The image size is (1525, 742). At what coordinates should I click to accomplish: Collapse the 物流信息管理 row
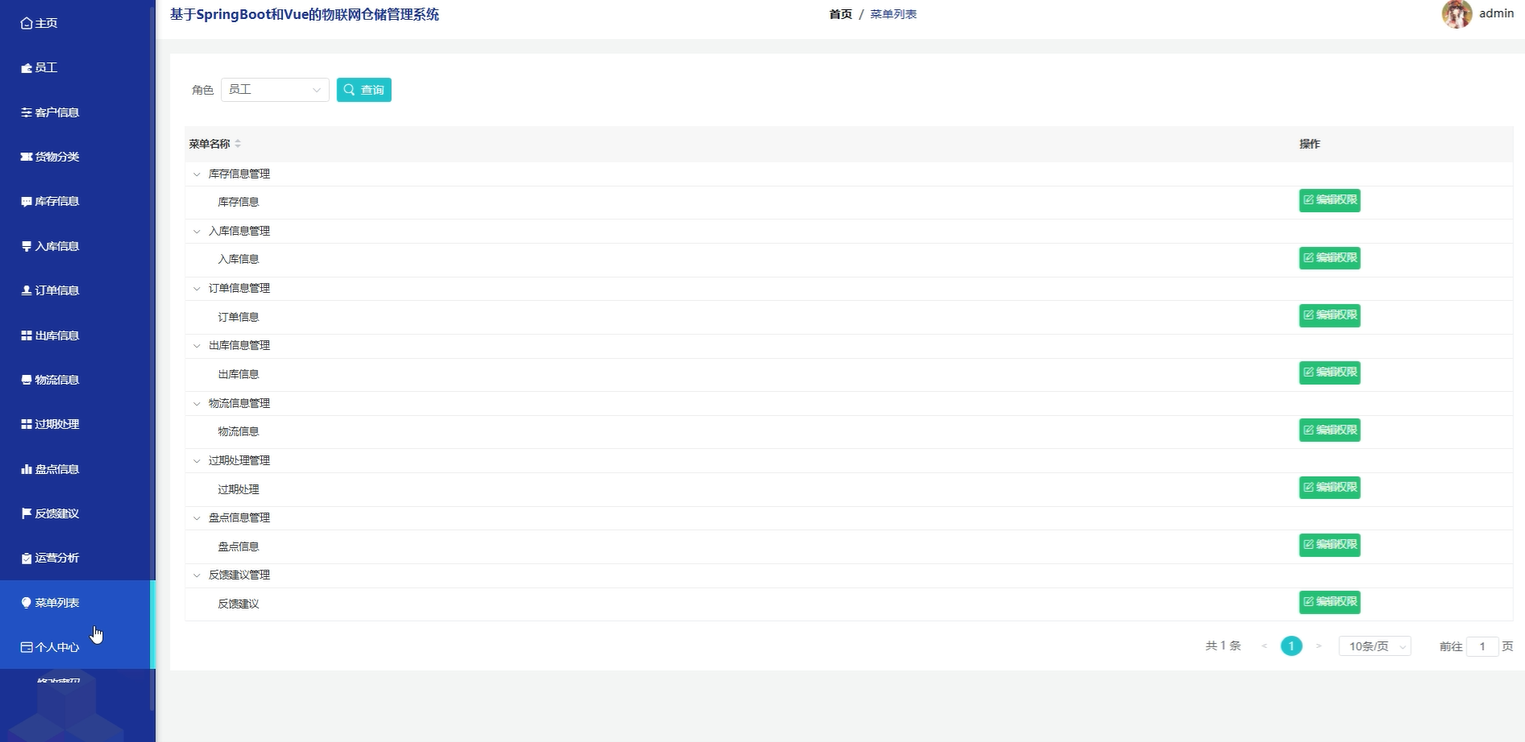click(197, 403)
